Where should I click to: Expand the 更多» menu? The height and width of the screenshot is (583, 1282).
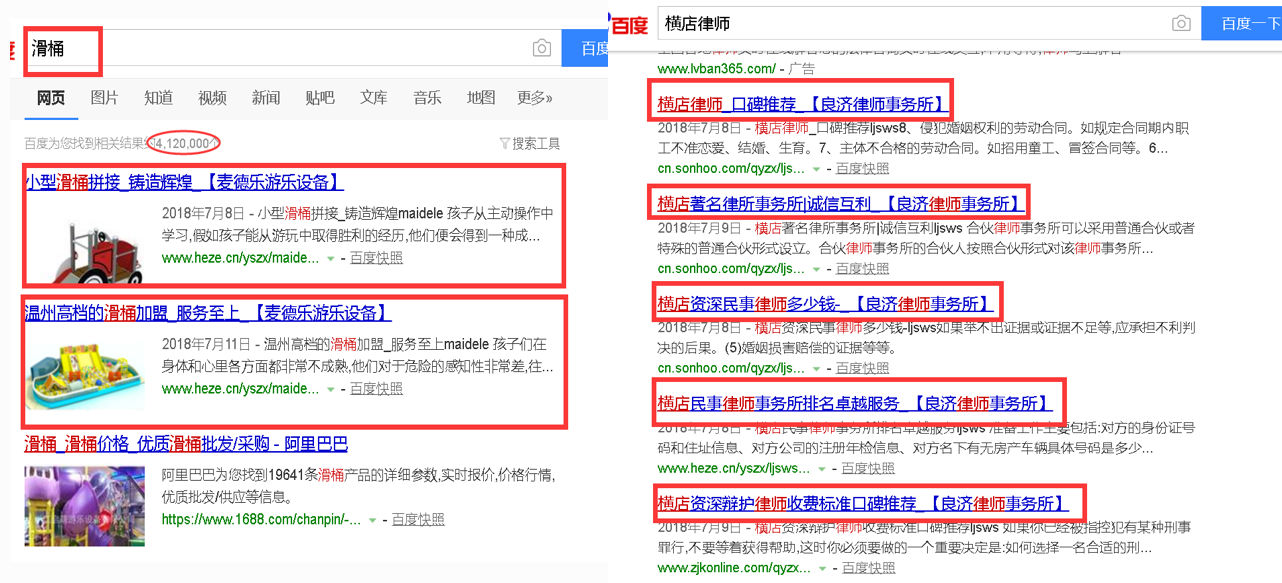pos(535,98)
